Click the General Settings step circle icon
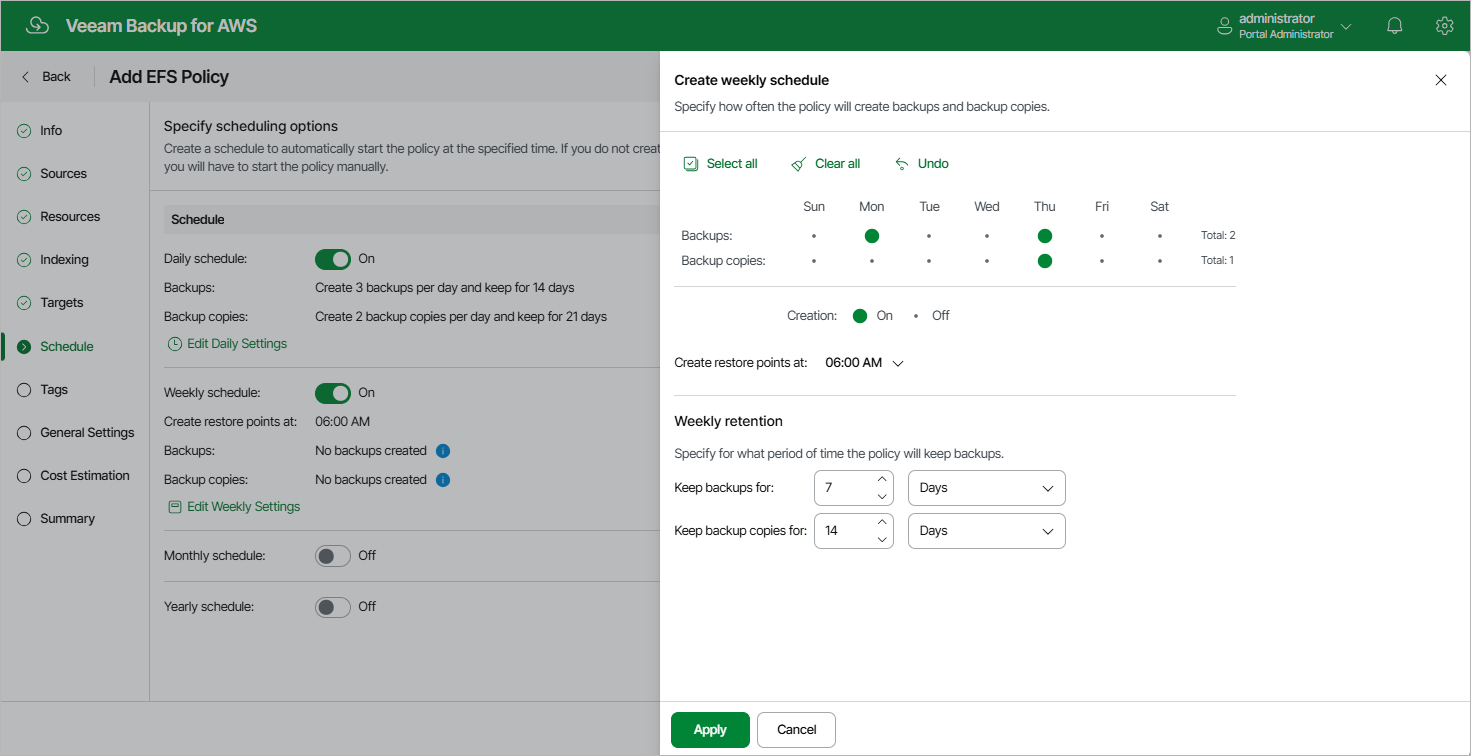The image size is (1471, 756). coord(24,433)
